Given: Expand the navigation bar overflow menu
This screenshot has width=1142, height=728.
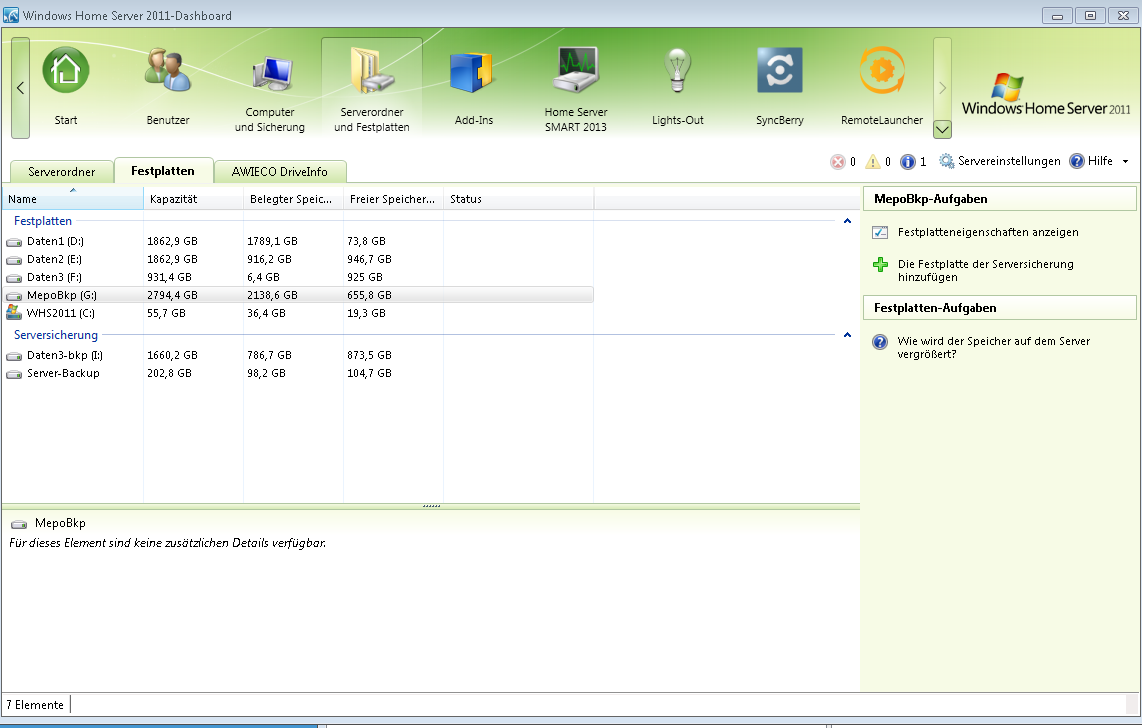Looking at the screenshot, I should pos(942,130).
